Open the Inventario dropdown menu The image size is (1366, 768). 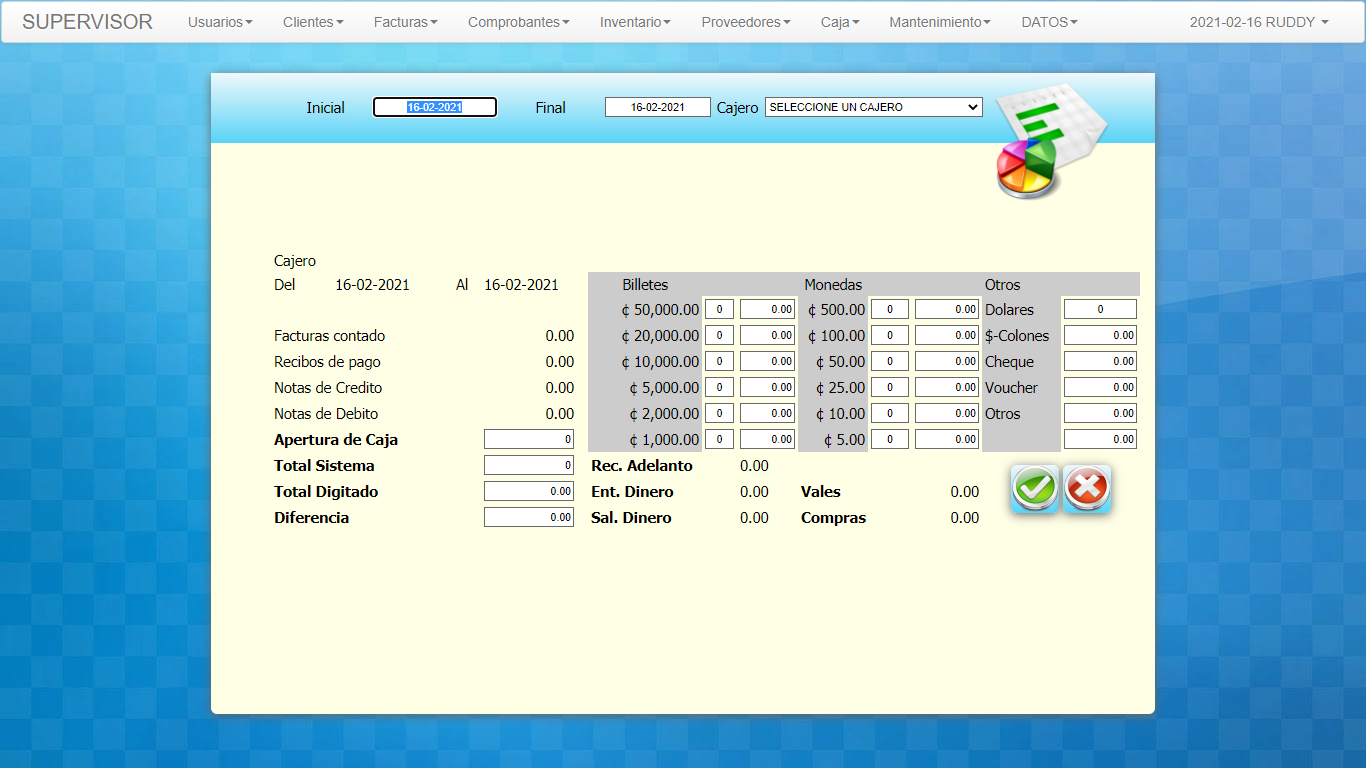[x=635, y=22]
